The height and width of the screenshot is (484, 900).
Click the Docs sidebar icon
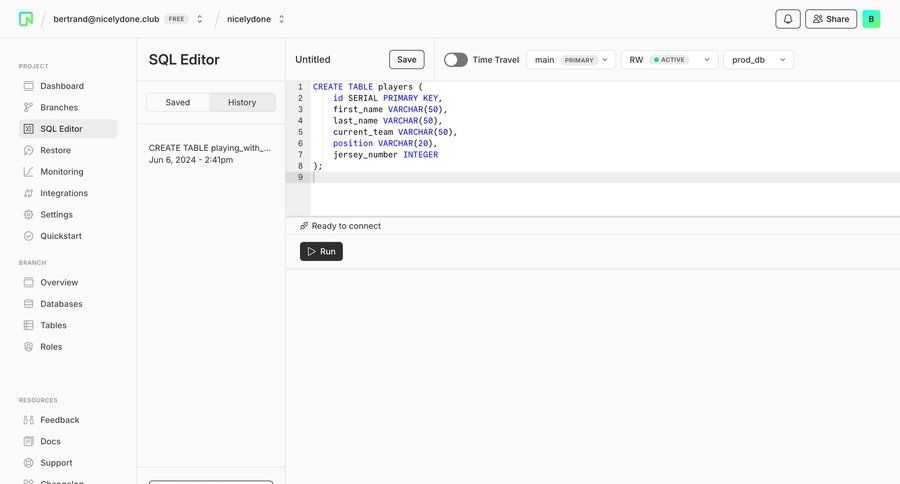tap(29, 442)
